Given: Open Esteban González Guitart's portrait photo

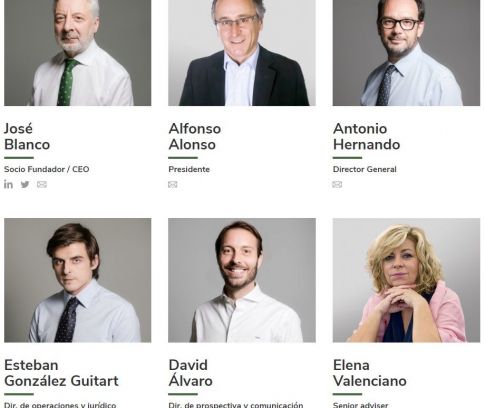Looking at the screenshot, I should 78,280.
